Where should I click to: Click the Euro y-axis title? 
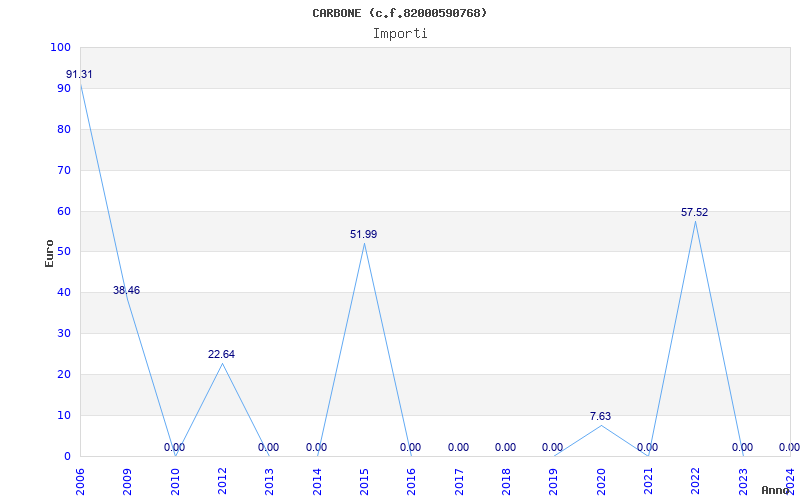point(49,253)
